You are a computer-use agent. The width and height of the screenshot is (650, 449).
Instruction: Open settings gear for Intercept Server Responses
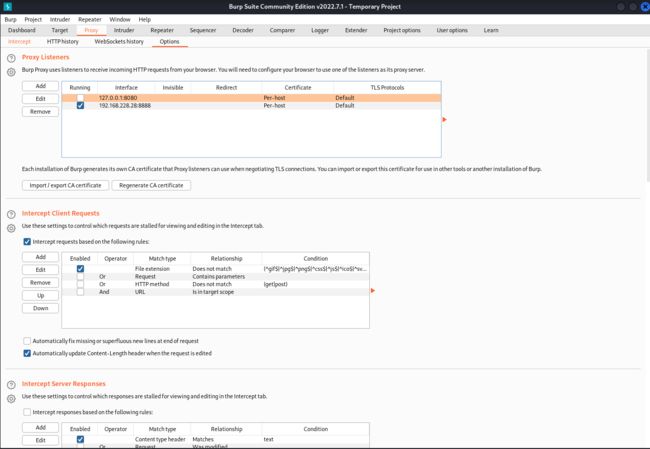tap(11, 398)
